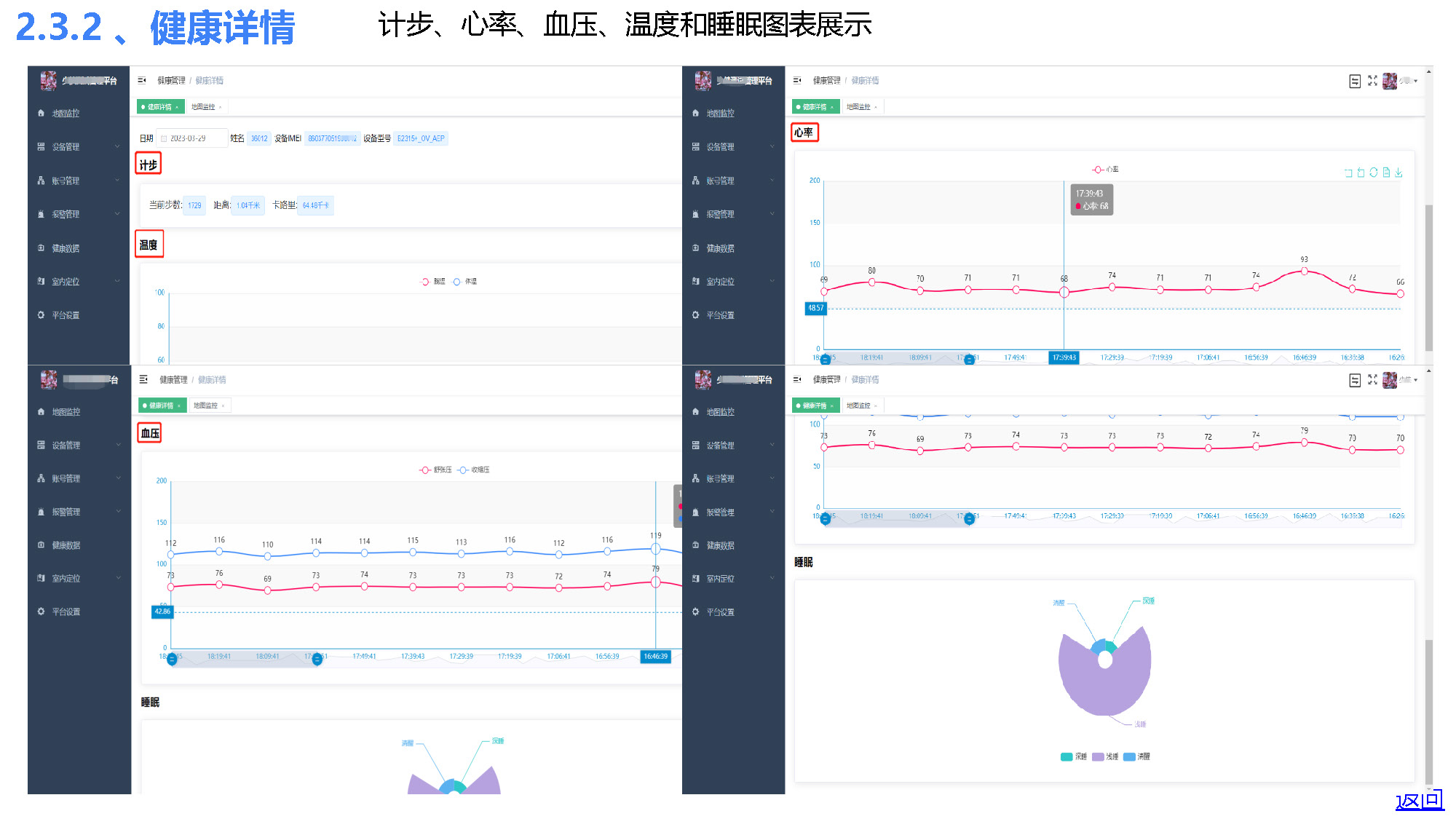Expand 账号管理 in the top-left sidebar
The width and height of the screenshot is (1456, 819).
[x=66, y=181]
